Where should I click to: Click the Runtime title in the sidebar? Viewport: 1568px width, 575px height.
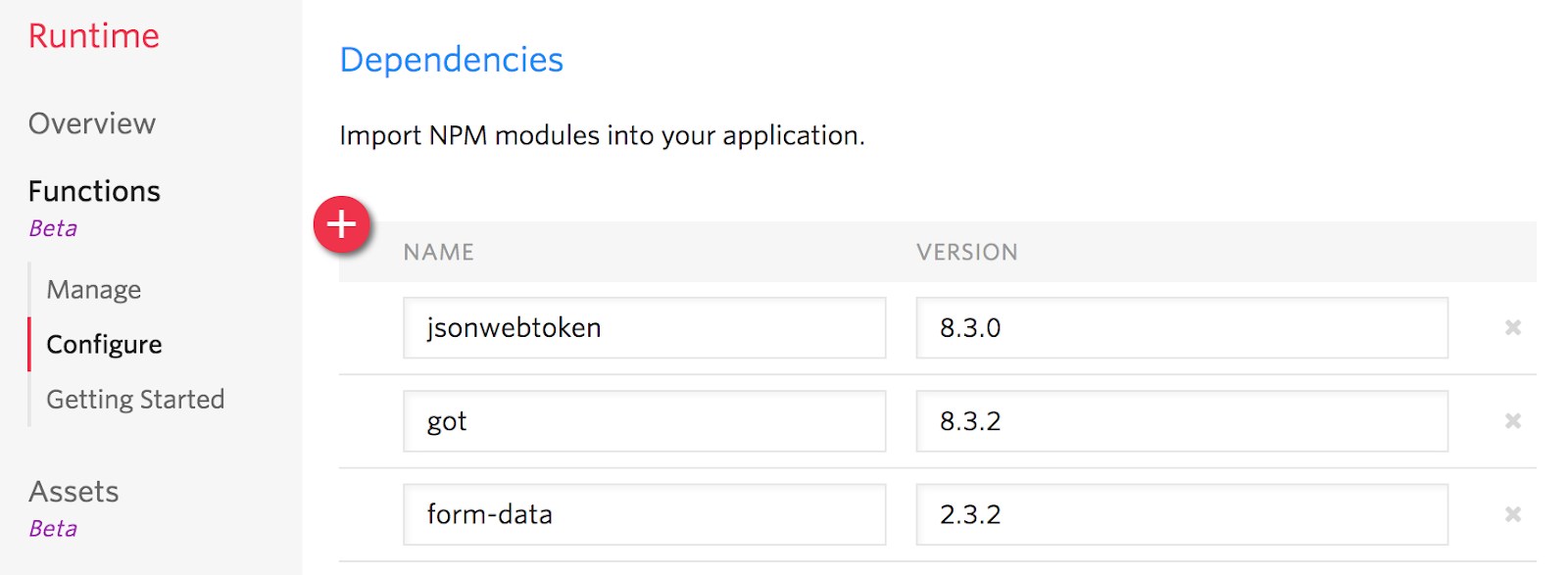(94, 36)
